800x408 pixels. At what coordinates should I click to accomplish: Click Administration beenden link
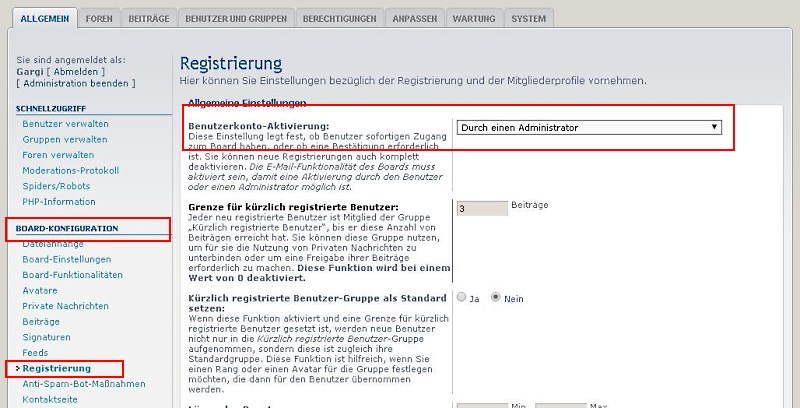pos(76,83)
